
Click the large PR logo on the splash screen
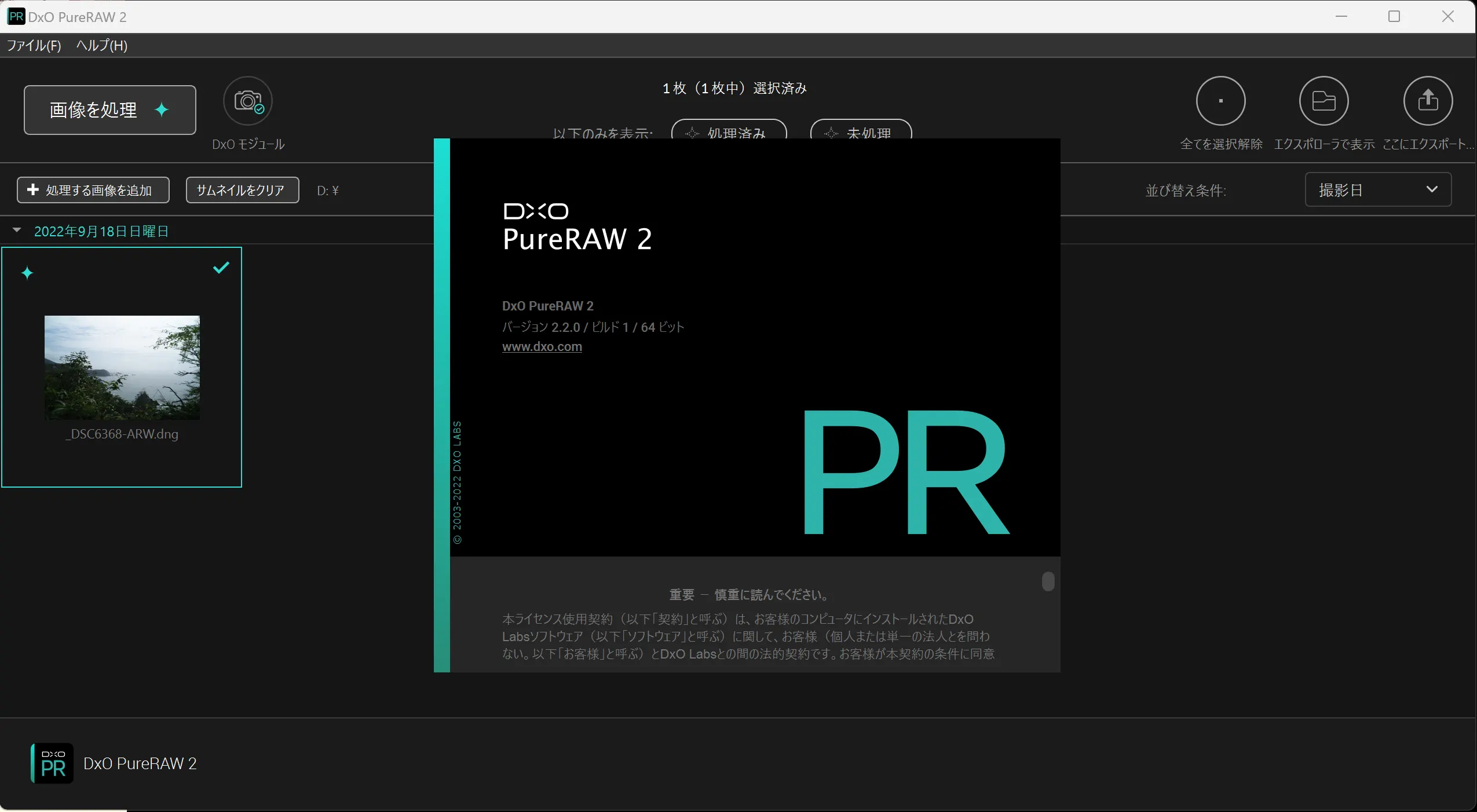tap(905, 473)
